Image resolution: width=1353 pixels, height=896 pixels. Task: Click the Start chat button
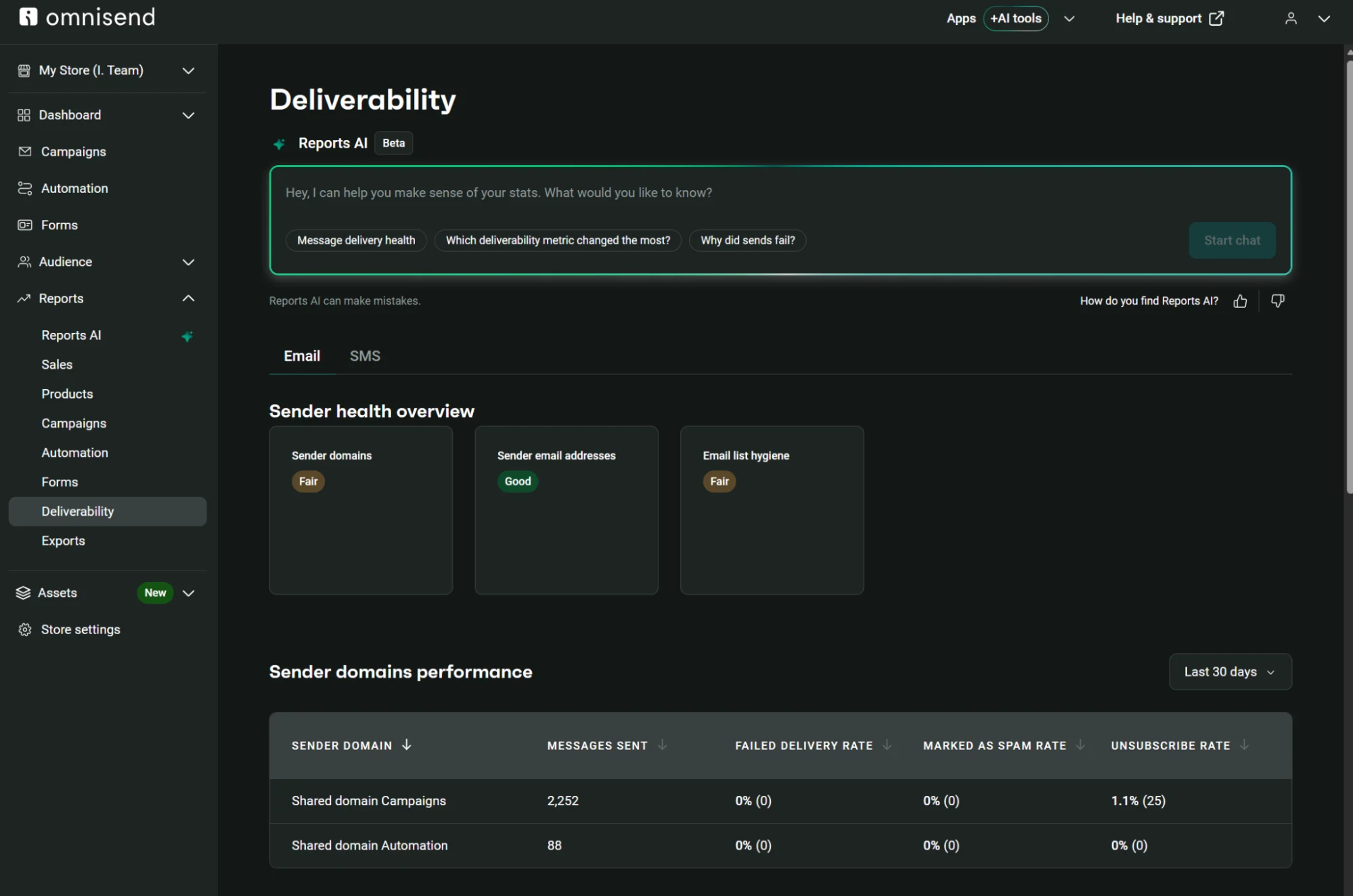1232,240
